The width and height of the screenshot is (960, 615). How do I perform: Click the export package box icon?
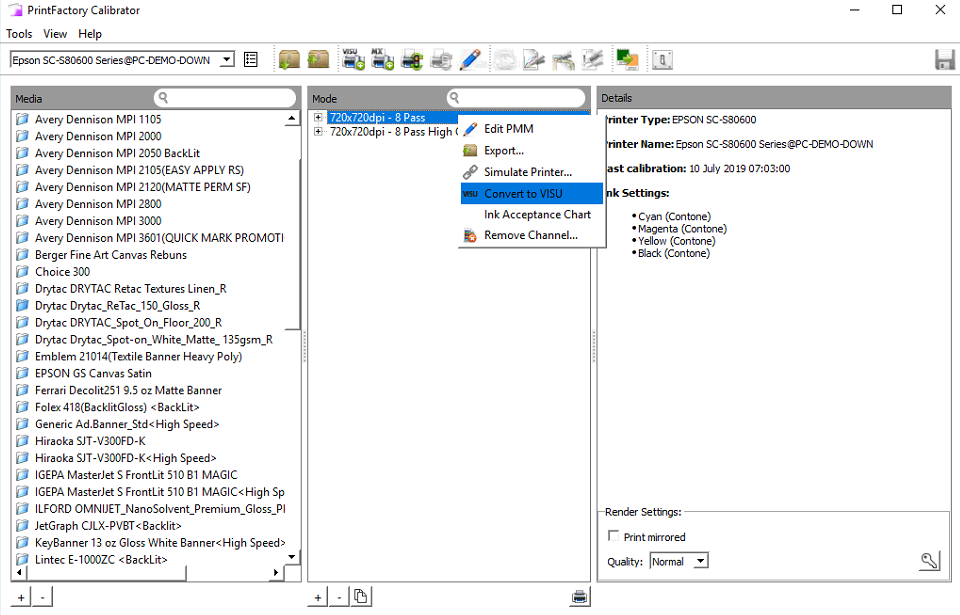318,59
